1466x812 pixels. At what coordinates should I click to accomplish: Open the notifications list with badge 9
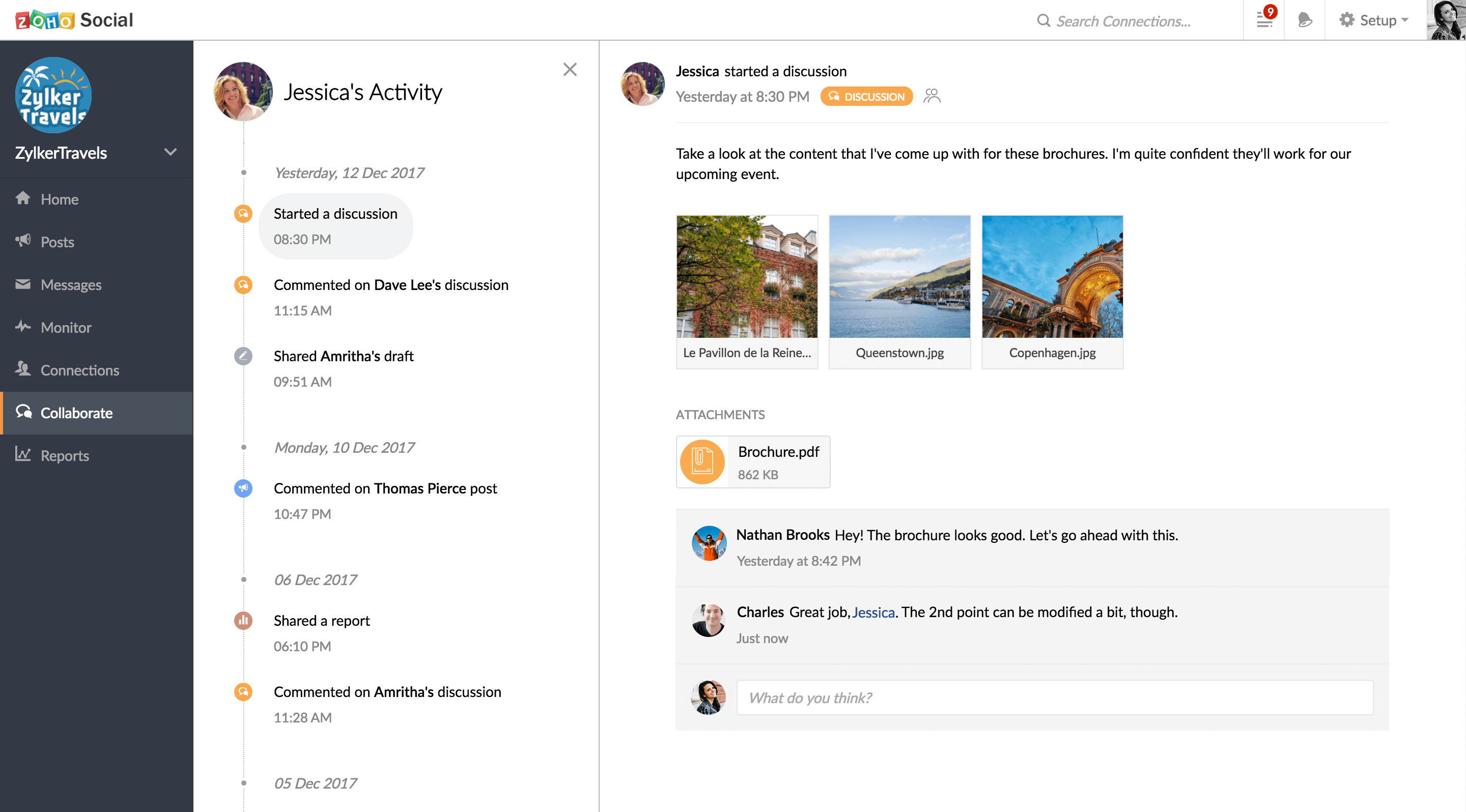click(x=1264, y=20)
